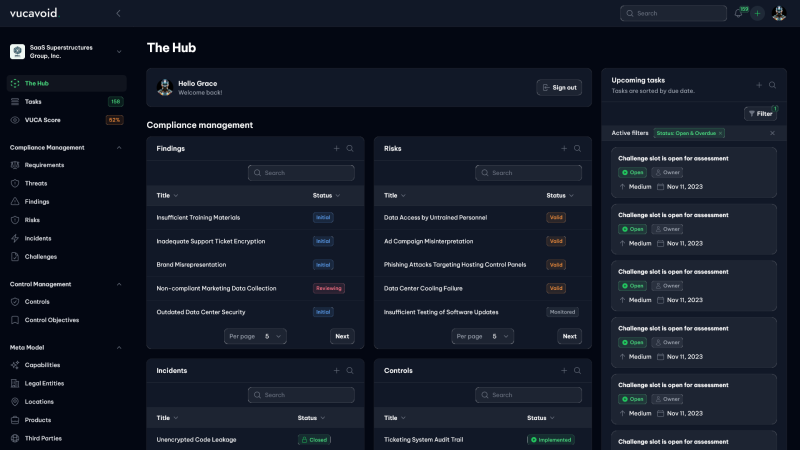Open the Filter button in Upcoming tasks
The height and width of the screenshot is (450, 800).
point(761,113)
